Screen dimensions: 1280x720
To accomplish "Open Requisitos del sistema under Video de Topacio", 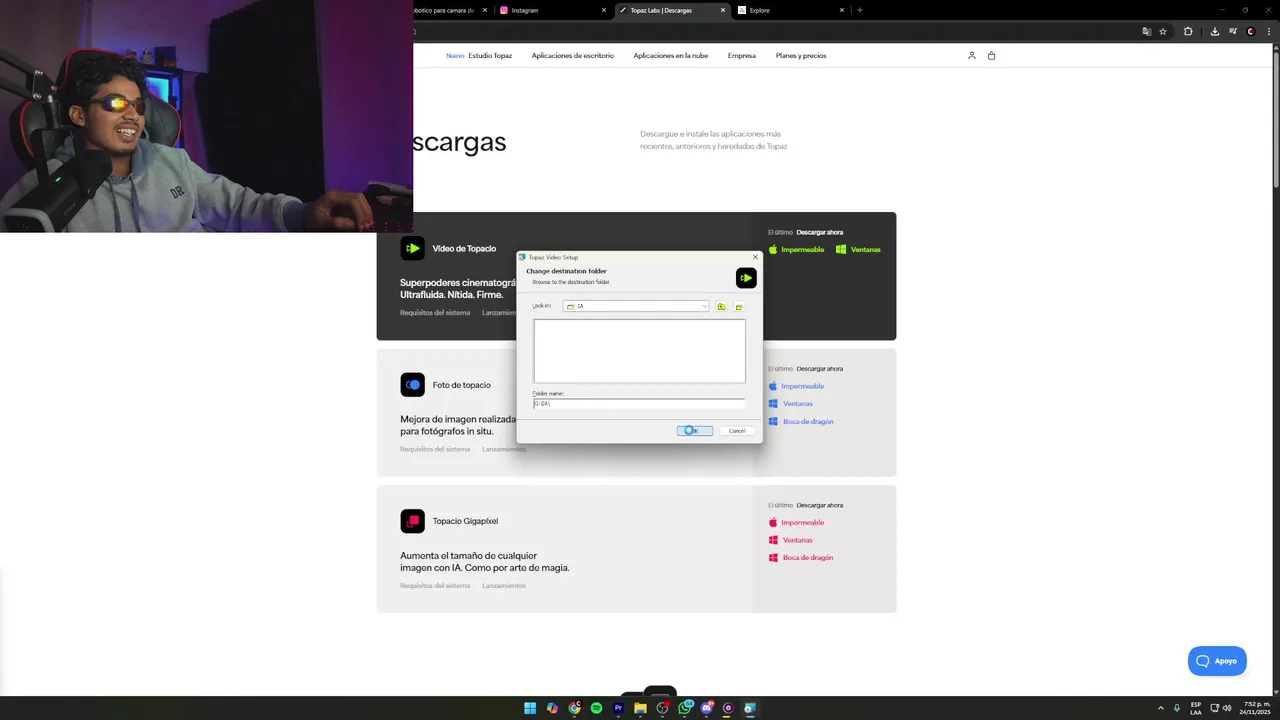I will 435,313.
